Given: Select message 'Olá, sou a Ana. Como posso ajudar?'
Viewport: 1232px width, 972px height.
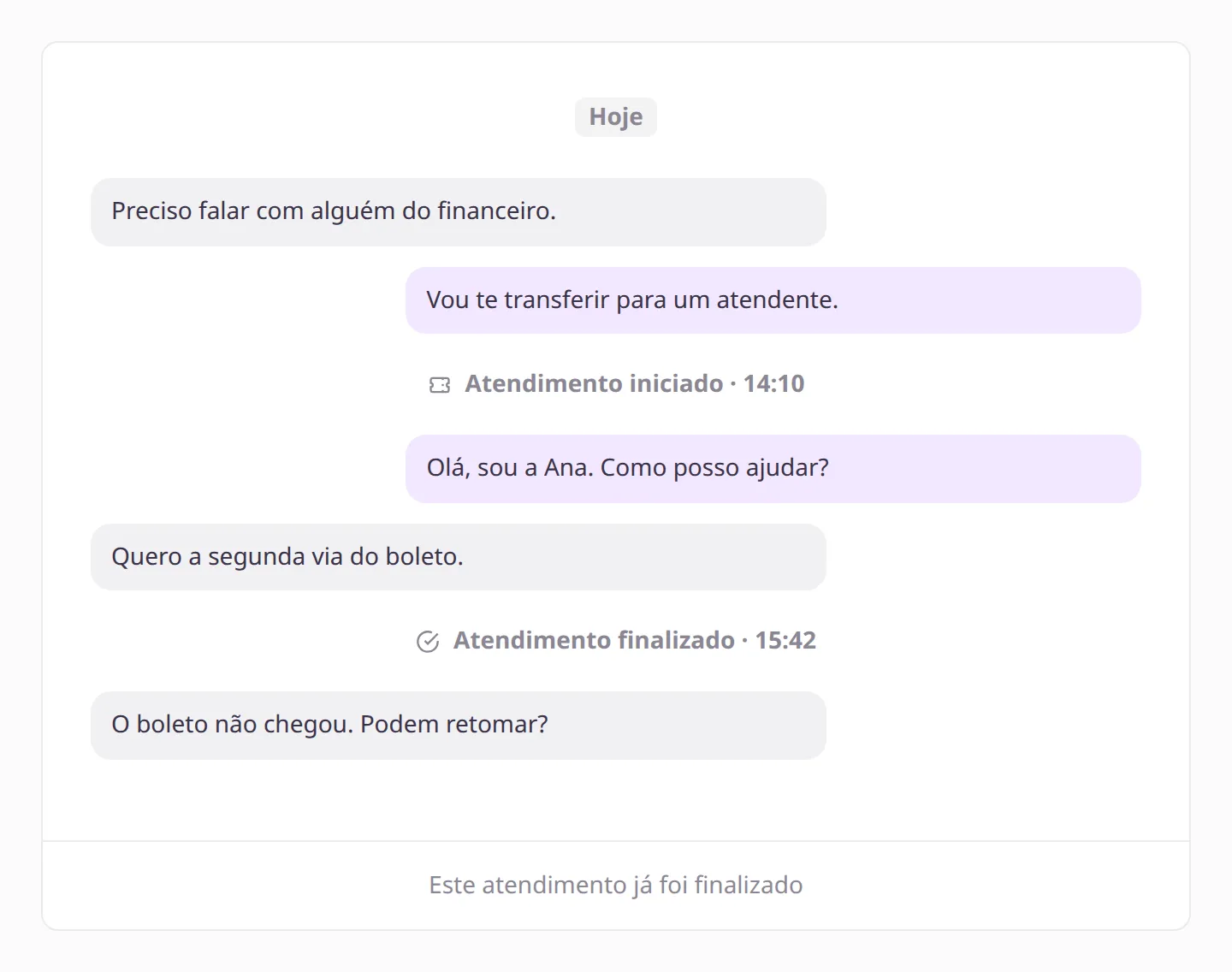Looking at the screenshot, I should 773,469.
